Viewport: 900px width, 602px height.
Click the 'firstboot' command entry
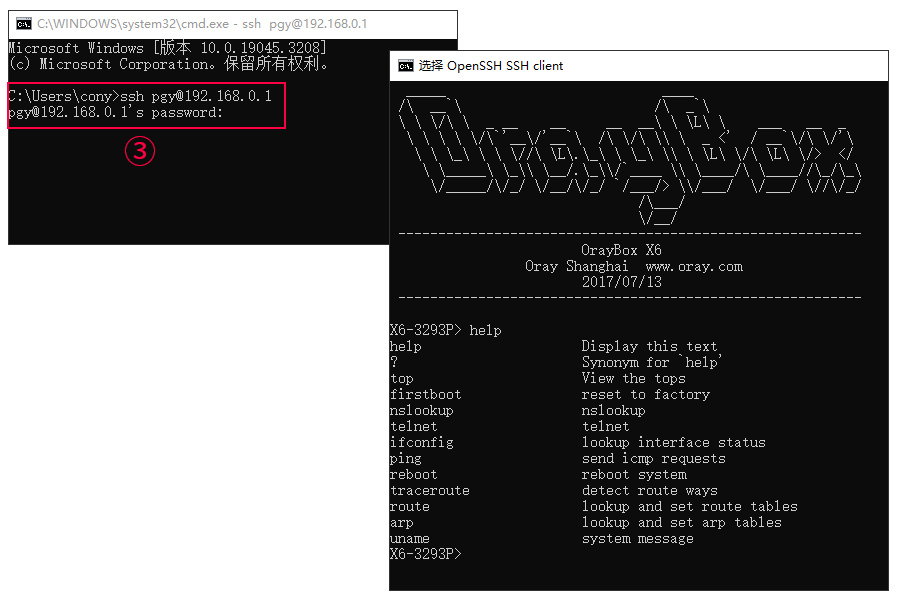tap(425, 394)
